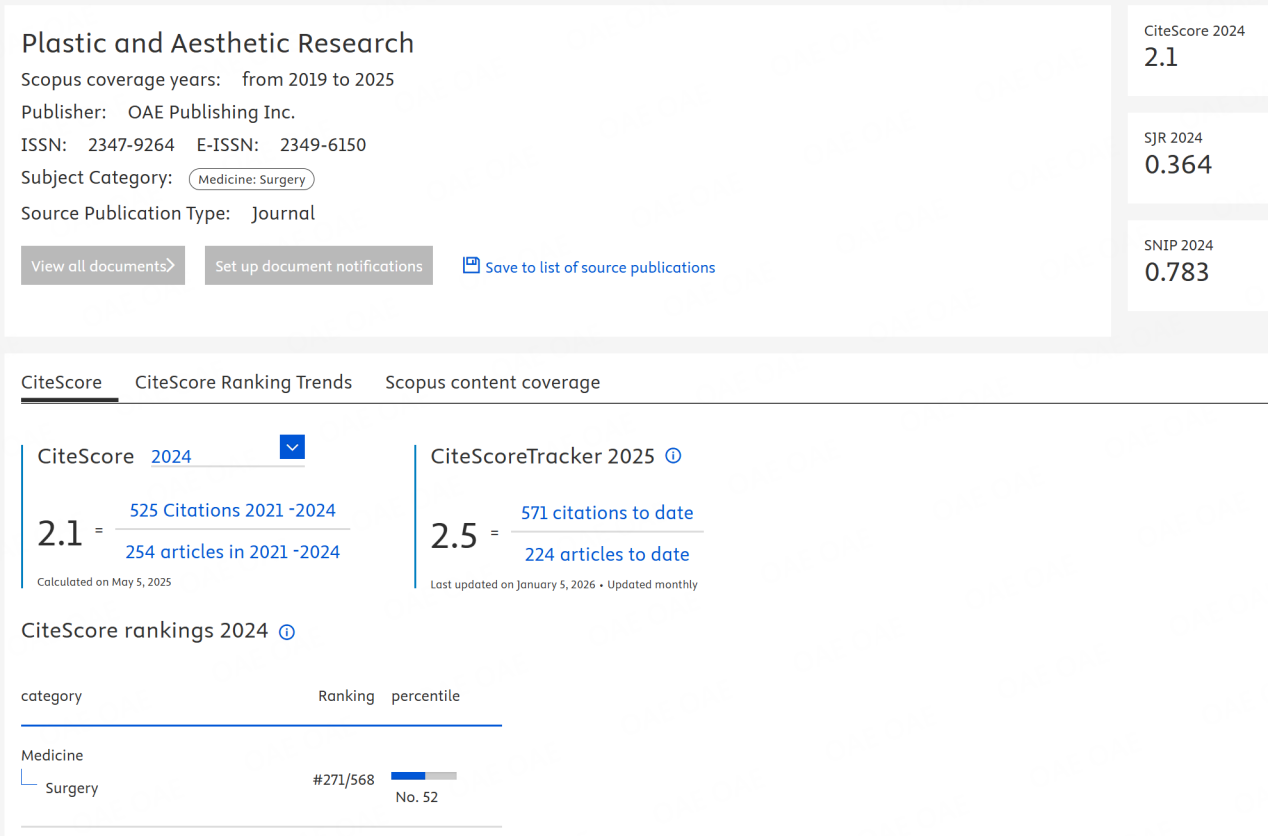Select the CiteScore tab
Screen dimensions: 1268x836
point(61,382)
